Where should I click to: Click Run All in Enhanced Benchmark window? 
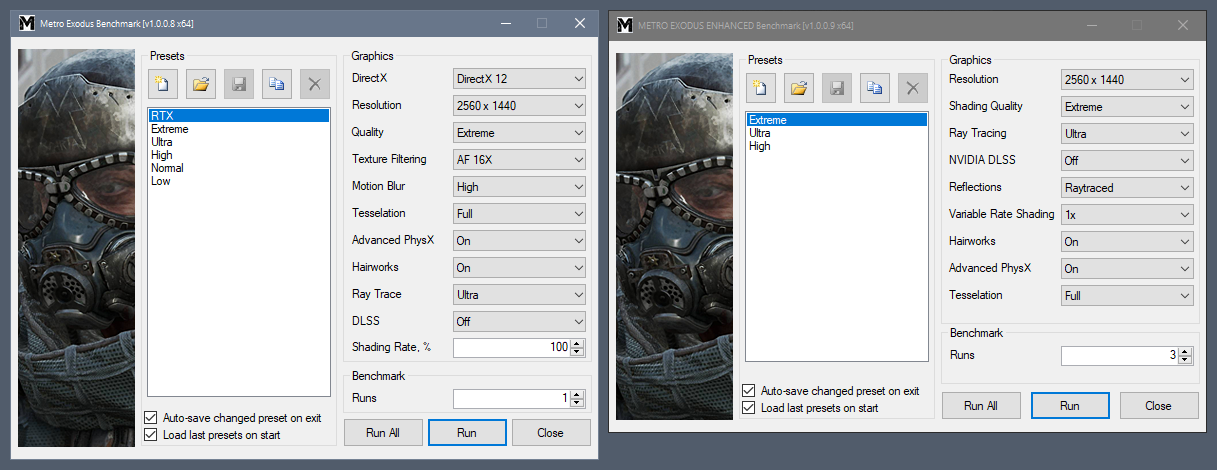pos(981,406)
